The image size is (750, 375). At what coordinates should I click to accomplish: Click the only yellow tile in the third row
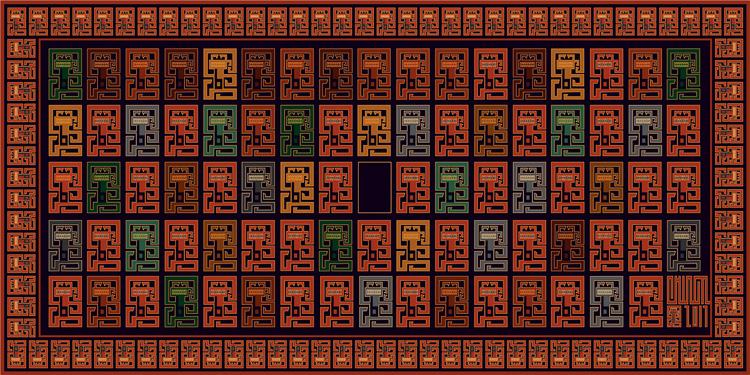(297, 188)
